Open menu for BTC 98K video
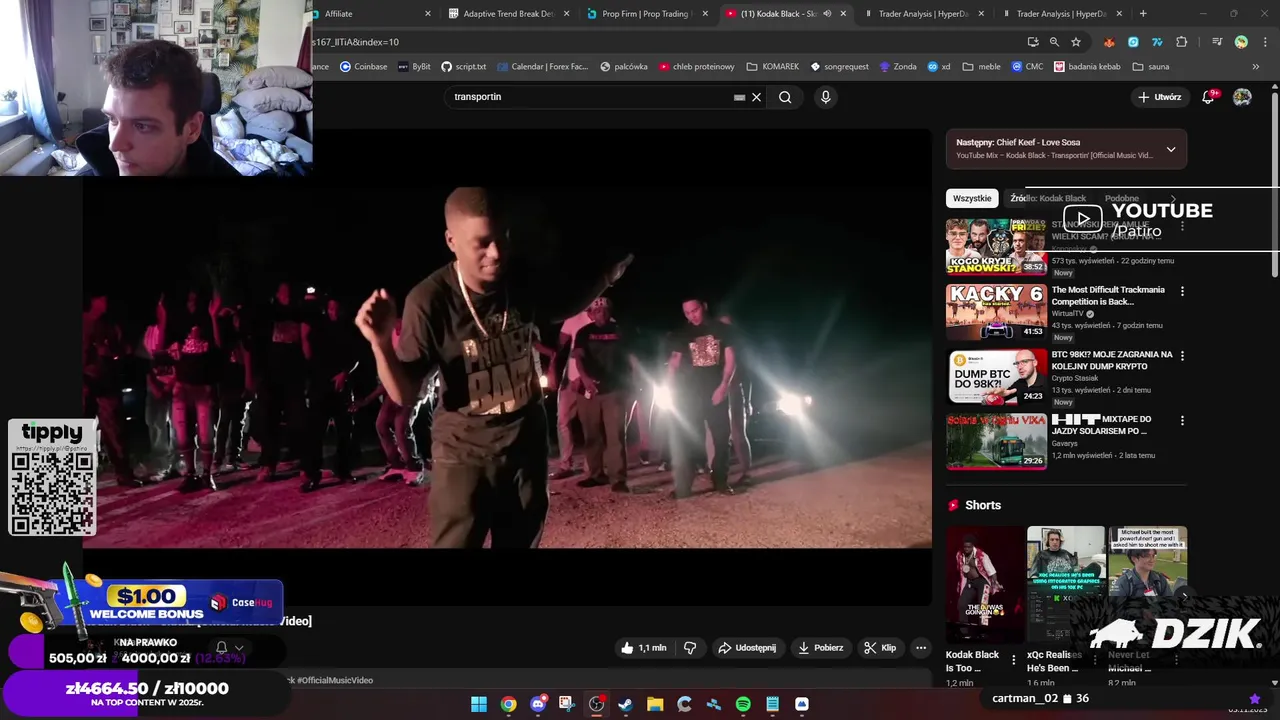 (x=1182, y=356)
